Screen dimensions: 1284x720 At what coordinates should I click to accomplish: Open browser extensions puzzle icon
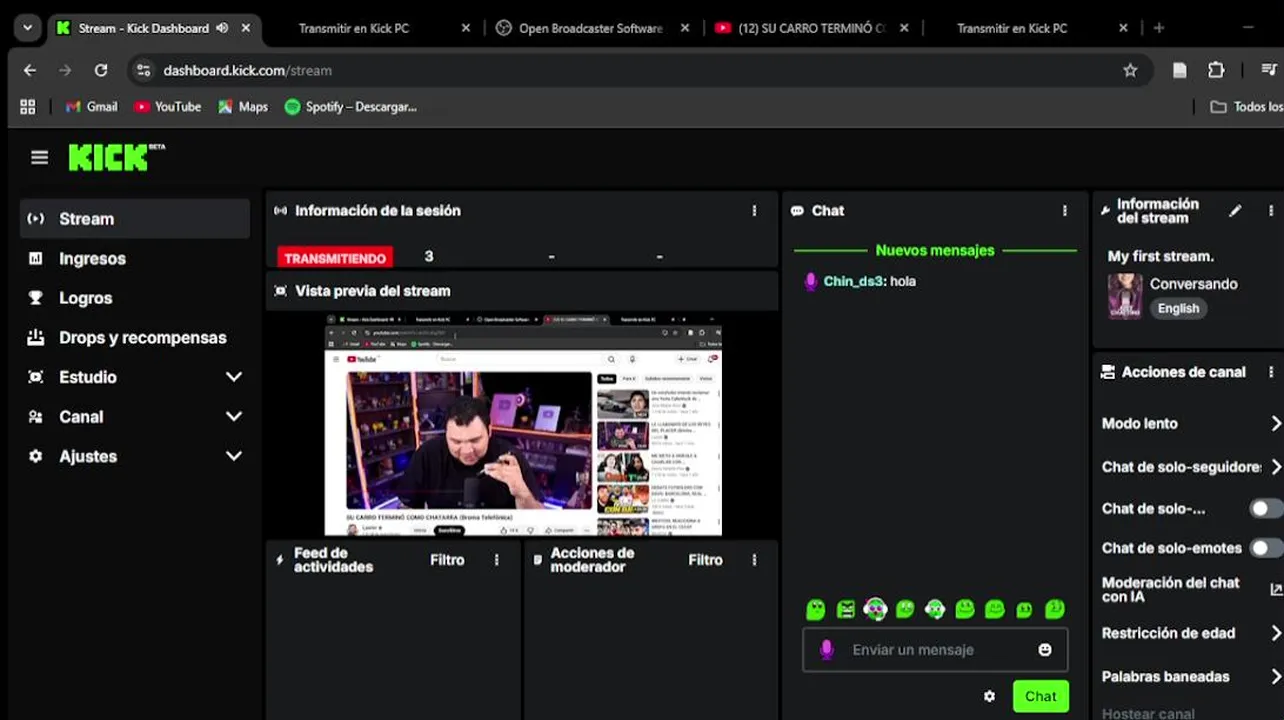coord(1216,70)
